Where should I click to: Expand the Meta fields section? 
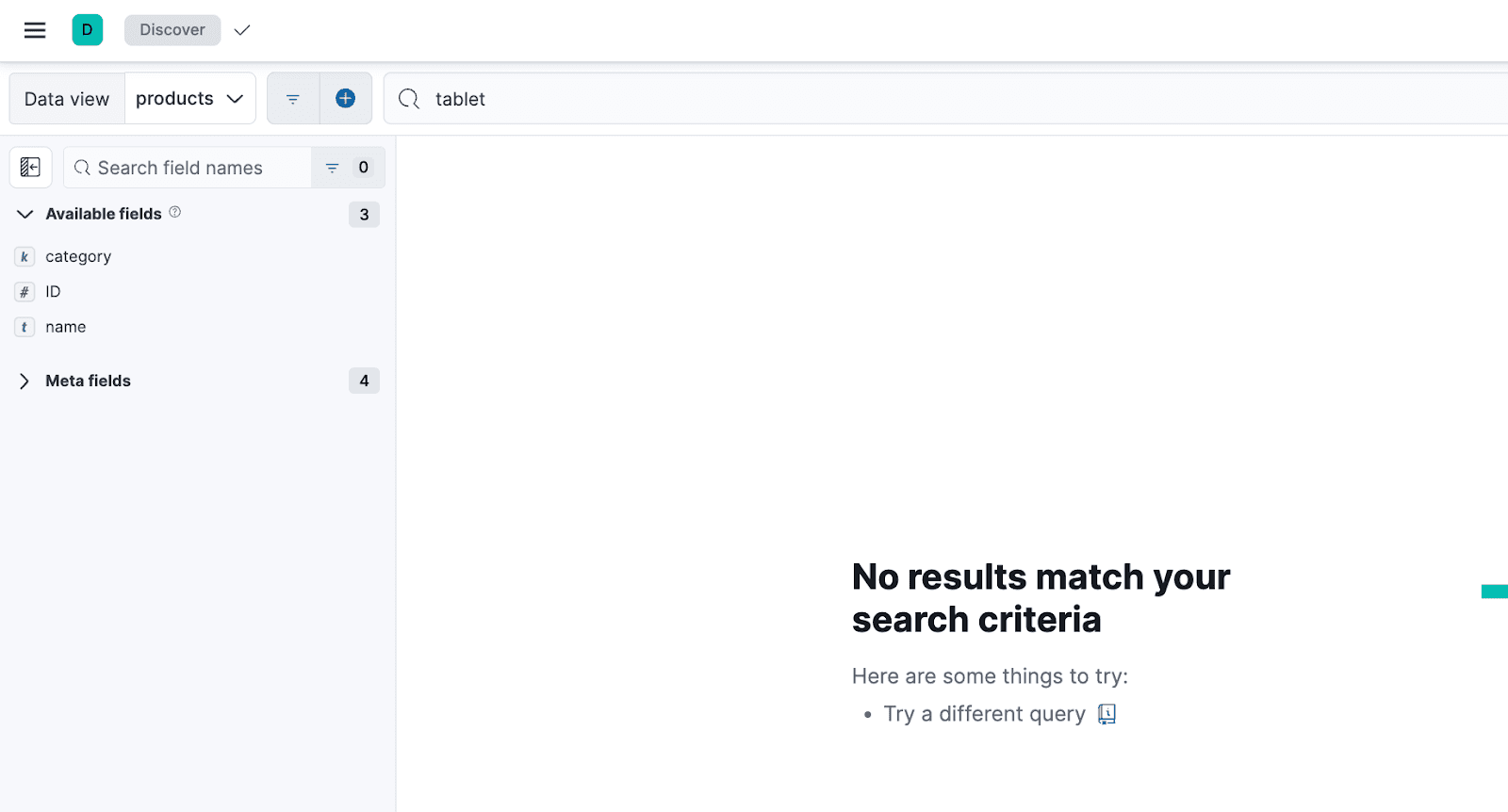(25, 381)
